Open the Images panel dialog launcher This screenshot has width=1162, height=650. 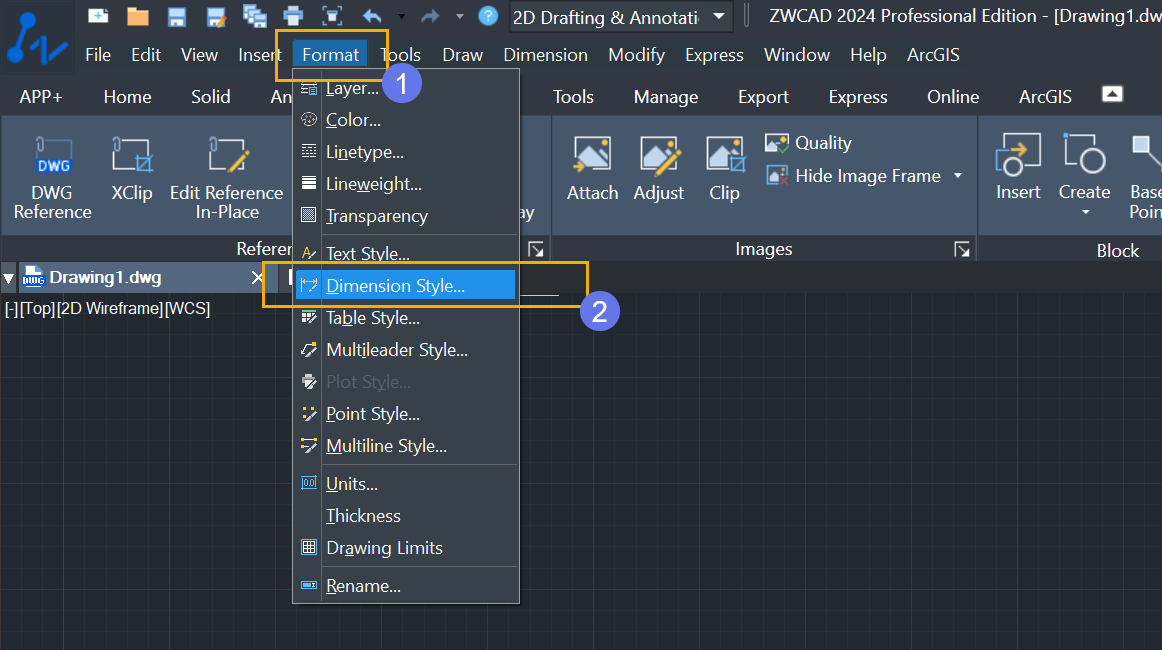click(x=961, y=250)
